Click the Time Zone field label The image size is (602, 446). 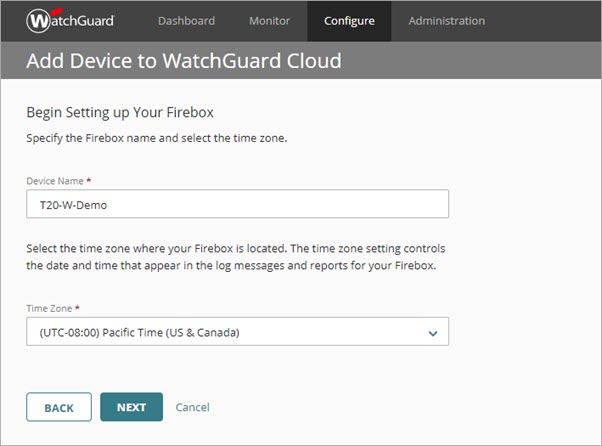tap(51, 308)
